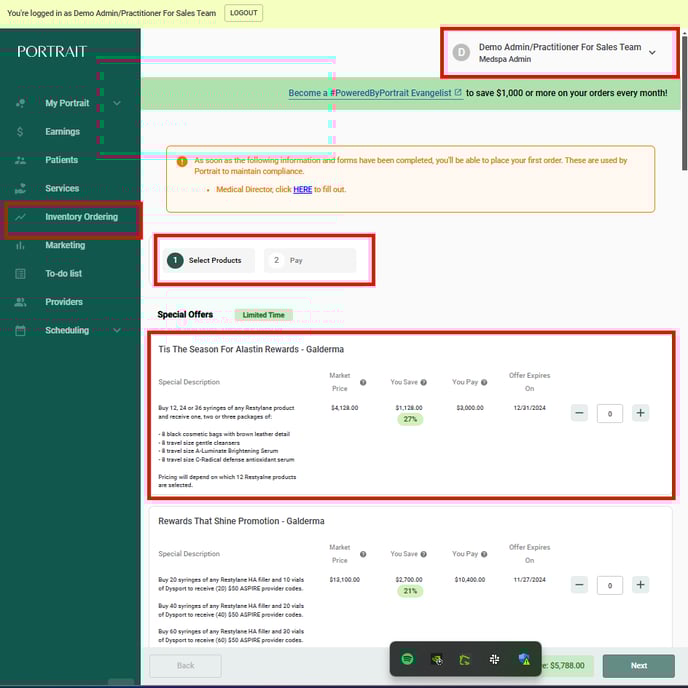Open the Marketing menu item

click(x=65, y=245)
